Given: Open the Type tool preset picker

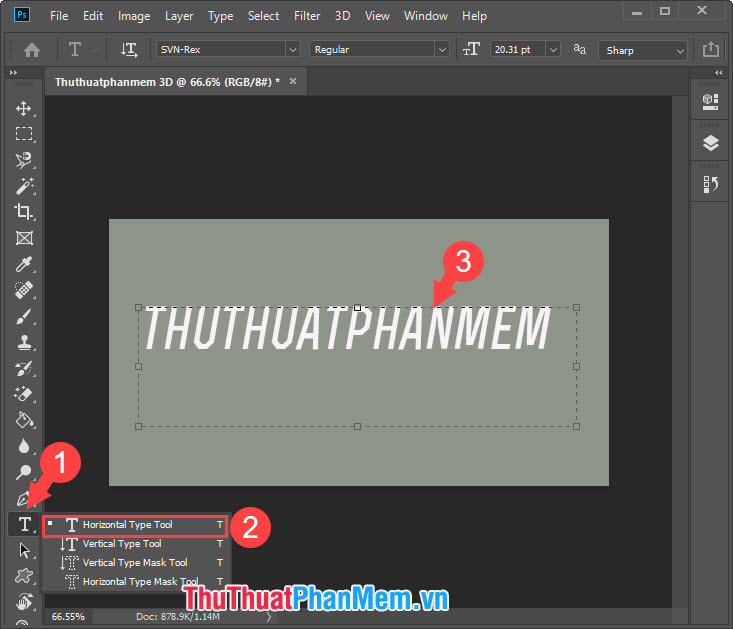Looking at the screenshot, I should (82, 50).
